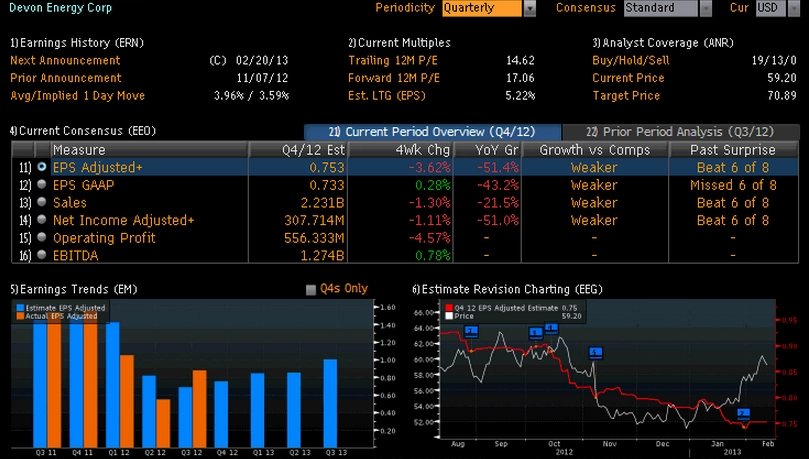Click the YoY Gr column header
Viewport: 809px width, 459px height.
coord(487,150)
